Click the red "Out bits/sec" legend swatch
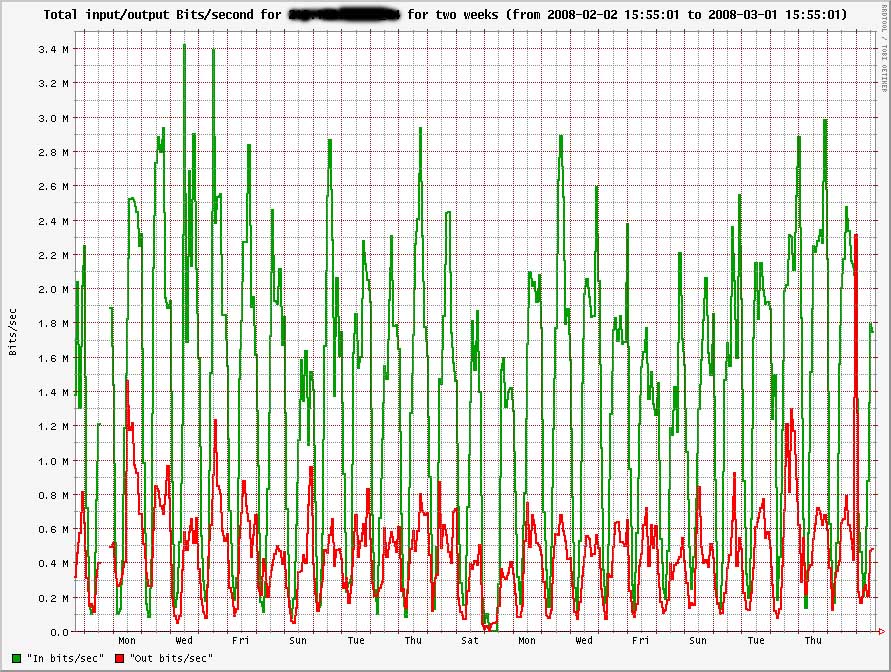 pyautogui.click(x=120, y=658)
